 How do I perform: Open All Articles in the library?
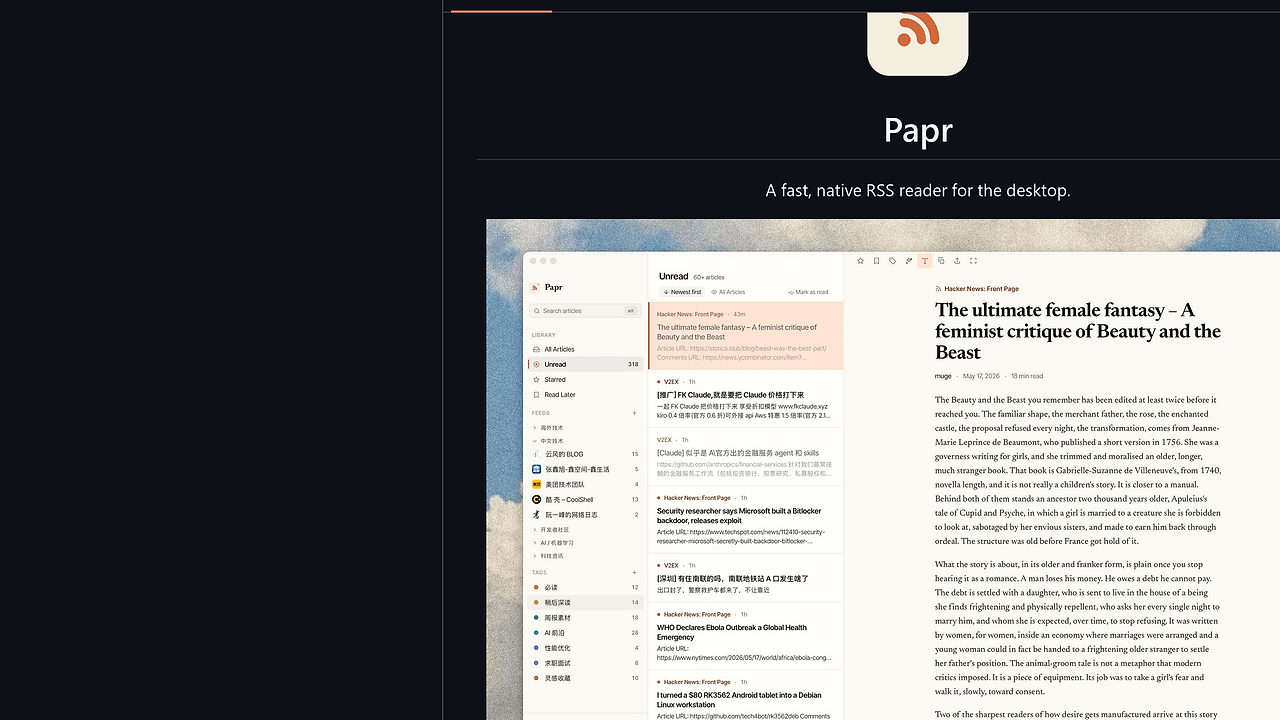tap(585, 349)
